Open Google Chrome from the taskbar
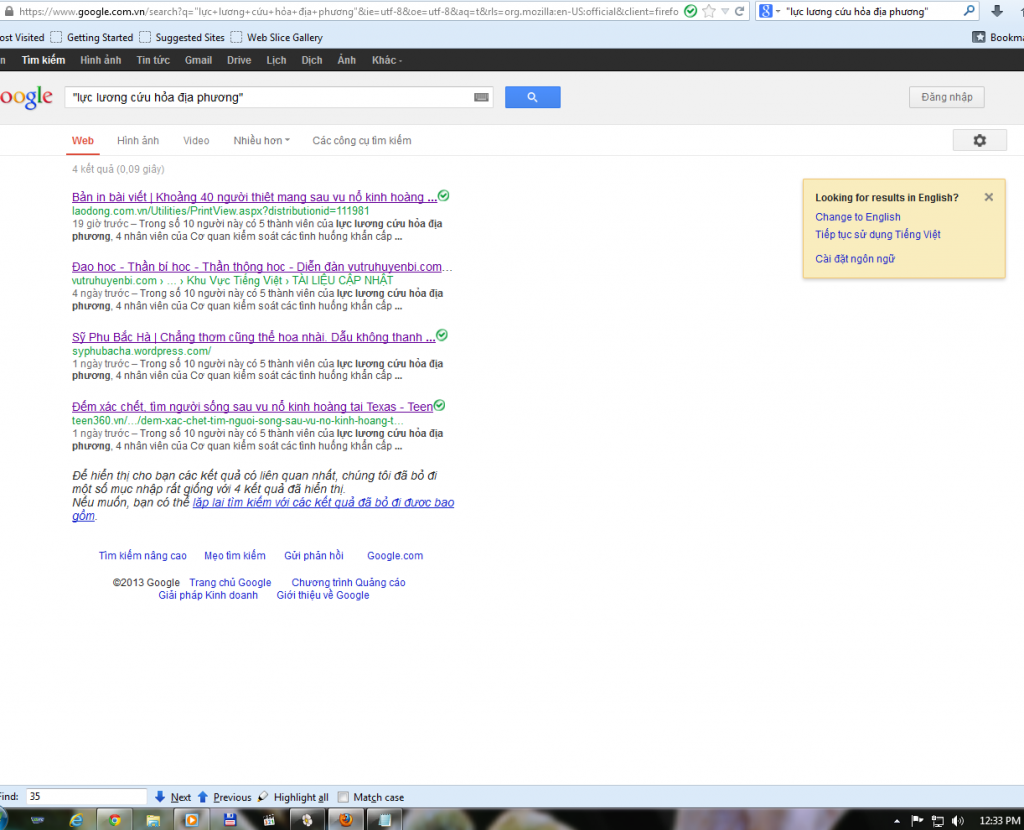This screenshot has width=1024, height=830. pyautogui.click(x=115, y=820)
